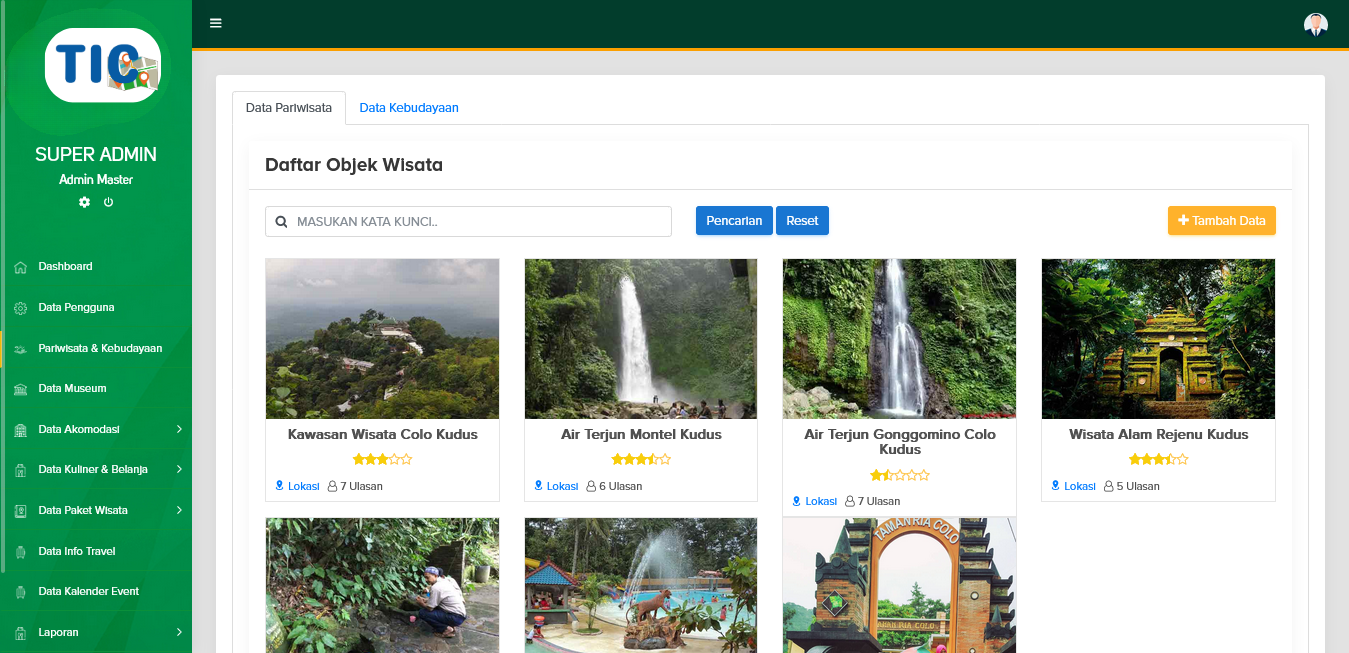1349x653 pixels.
Task: Expand the Data Paket Wisata submenu
Action: 179,510
